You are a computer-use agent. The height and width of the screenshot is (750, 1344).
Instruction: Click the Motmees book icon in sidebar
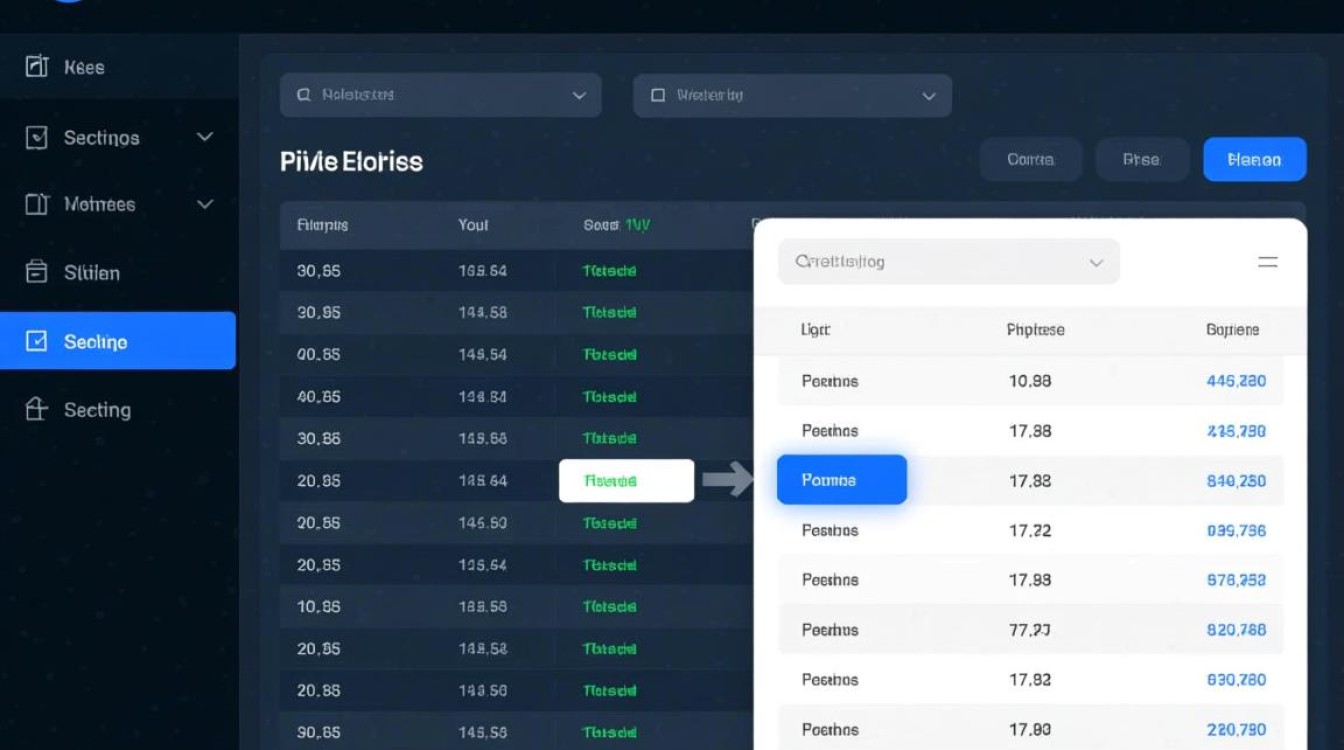36,204
